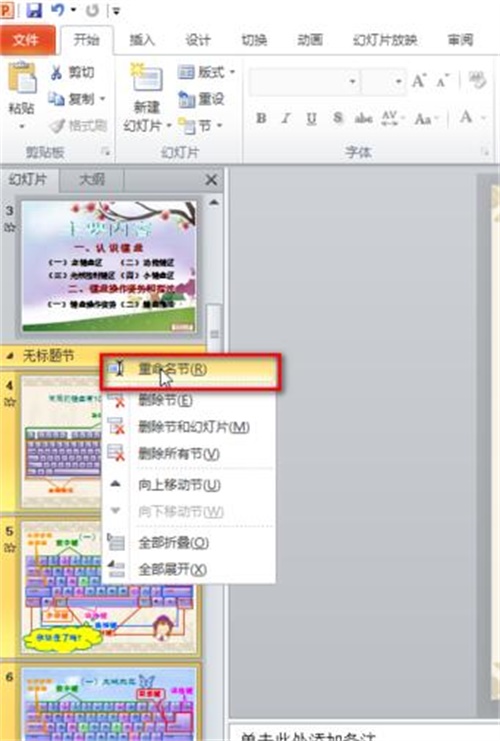Switch to the 设计 ribbon tab

tap(198, 40)
